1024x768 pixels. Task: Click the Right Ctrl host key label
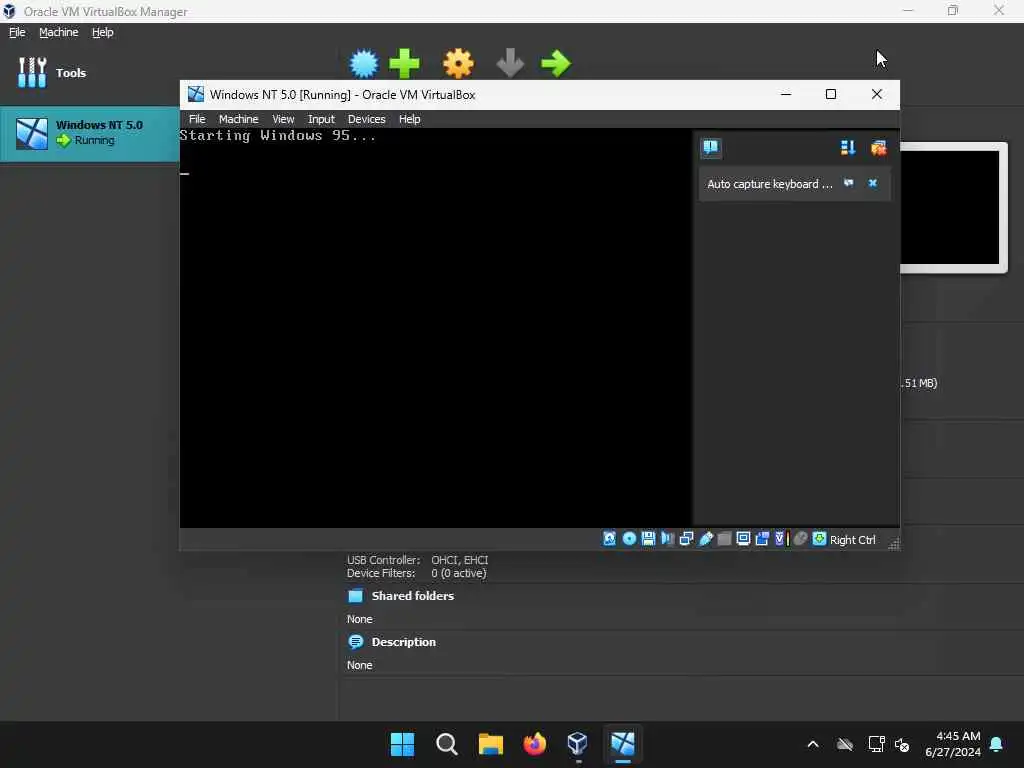[852, 539]
